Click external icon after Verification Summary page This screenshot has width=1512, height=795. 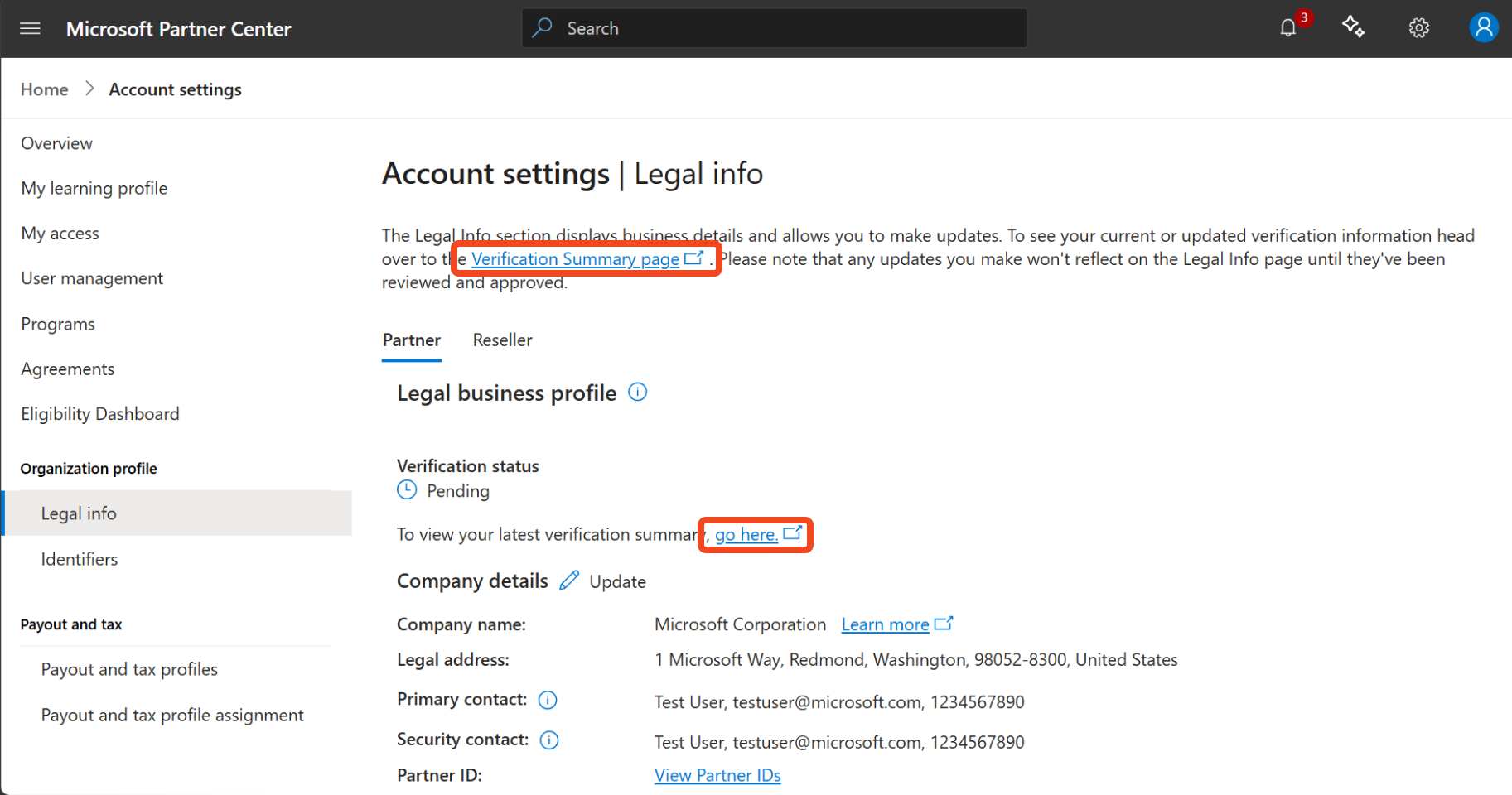coord(693,258)
